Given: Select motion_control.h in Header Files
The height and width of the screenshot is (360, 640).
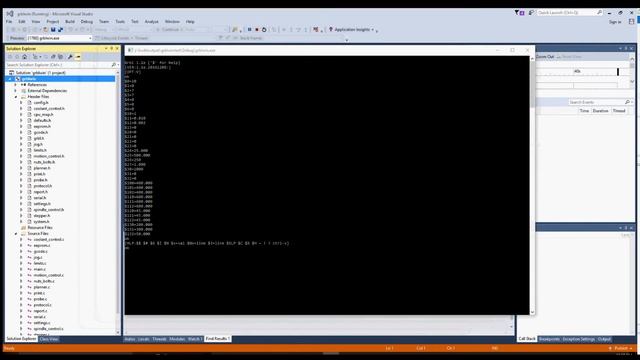Looking at the screenshot, I should (x=49, y=156).
